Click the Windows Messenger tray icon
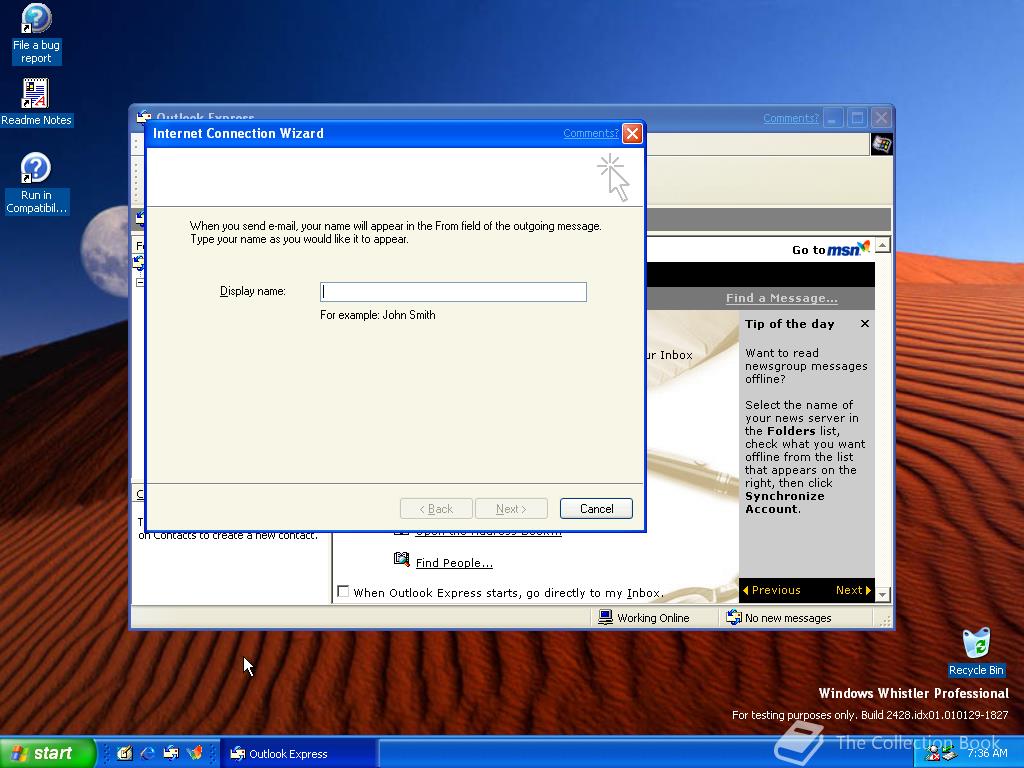The height and width of the screenshot is (768, 1024). (933, 754)
